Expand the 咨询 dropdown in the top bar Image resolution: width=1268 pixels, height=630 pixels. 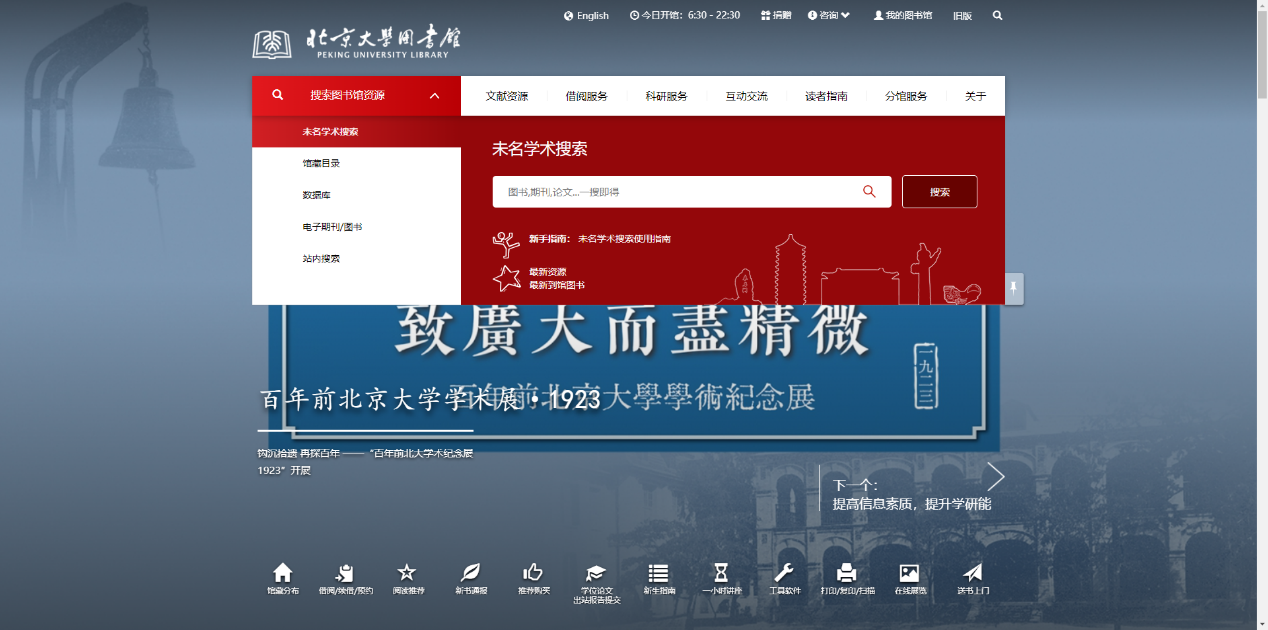click(x=829, y=15)
